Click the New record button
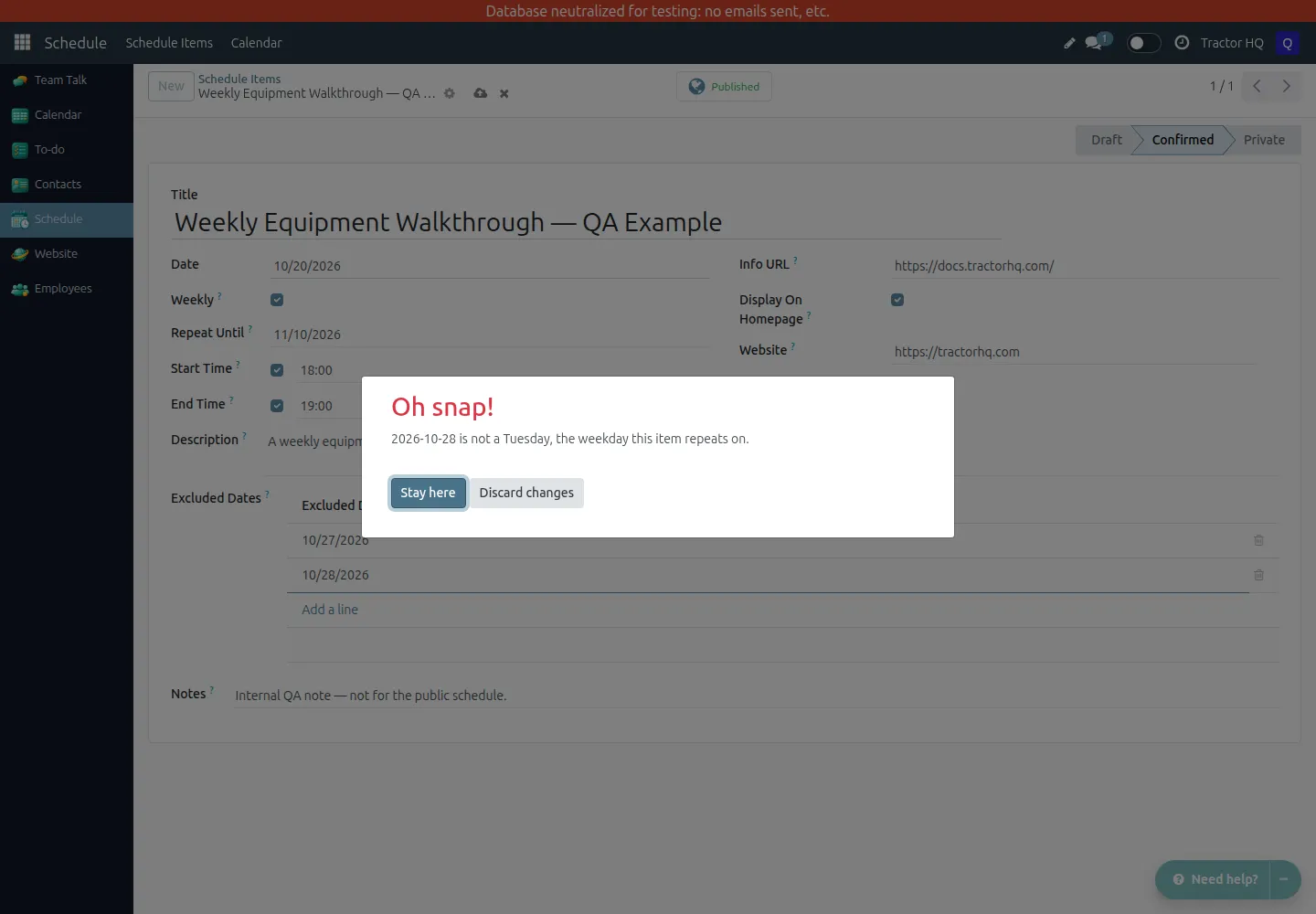Image resolution: width=1316 pixels, height=914 pixels. (x=171, y=86)
